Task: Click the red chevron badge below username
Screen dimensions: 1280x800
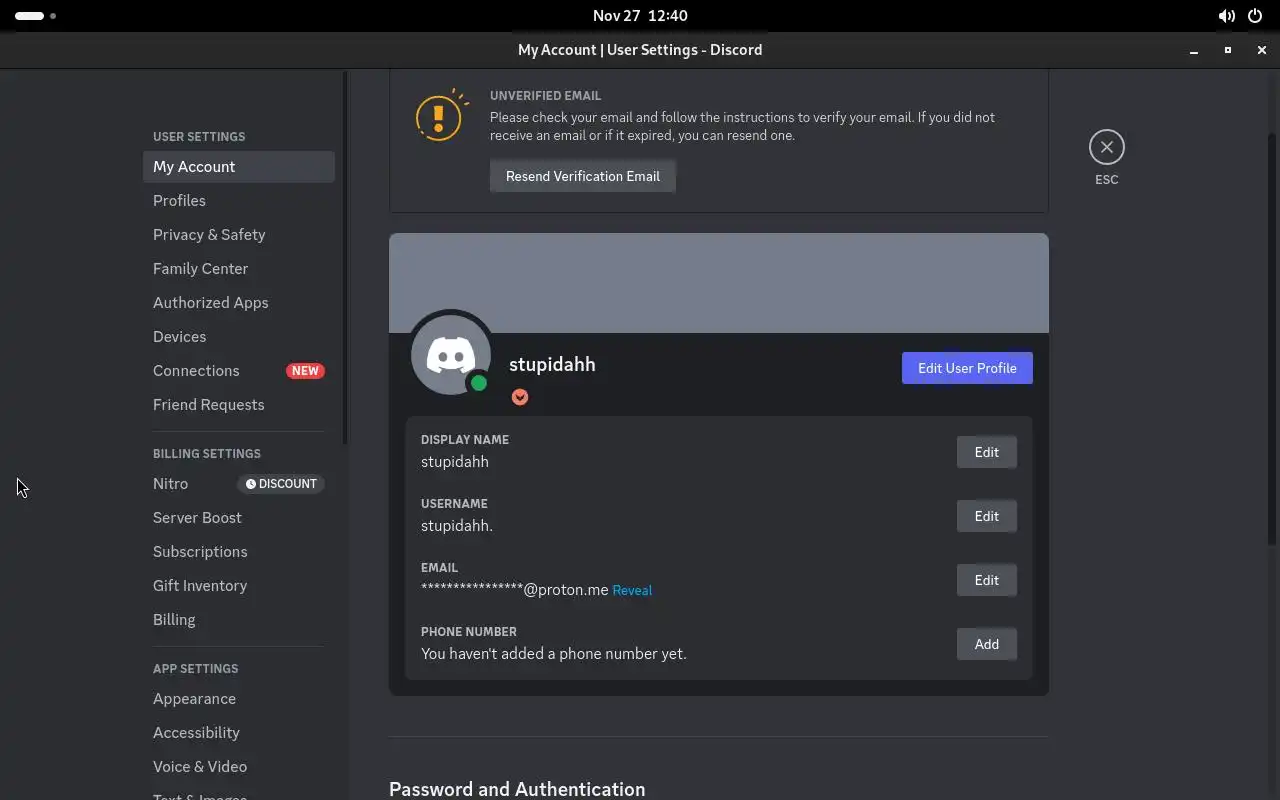Action: click(520, 397)
